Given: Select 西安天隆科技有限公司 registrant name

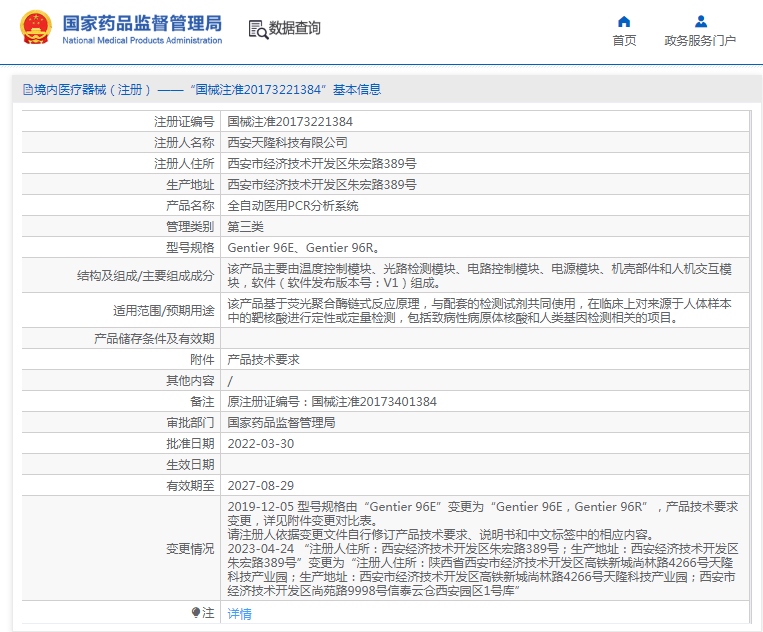Looking at the screenshot, I should (288, 143).
